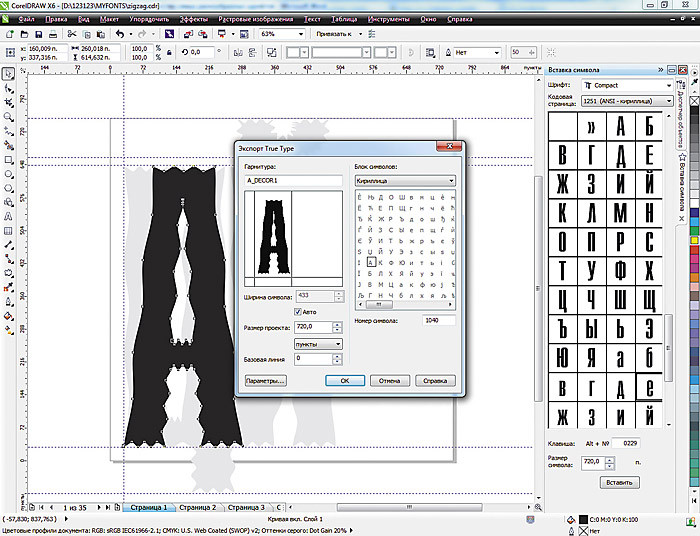The height and width of the screenshot is (536, 700).
Task: Select the Zoom magnifier tool
Action: click(x=8, y=116)
